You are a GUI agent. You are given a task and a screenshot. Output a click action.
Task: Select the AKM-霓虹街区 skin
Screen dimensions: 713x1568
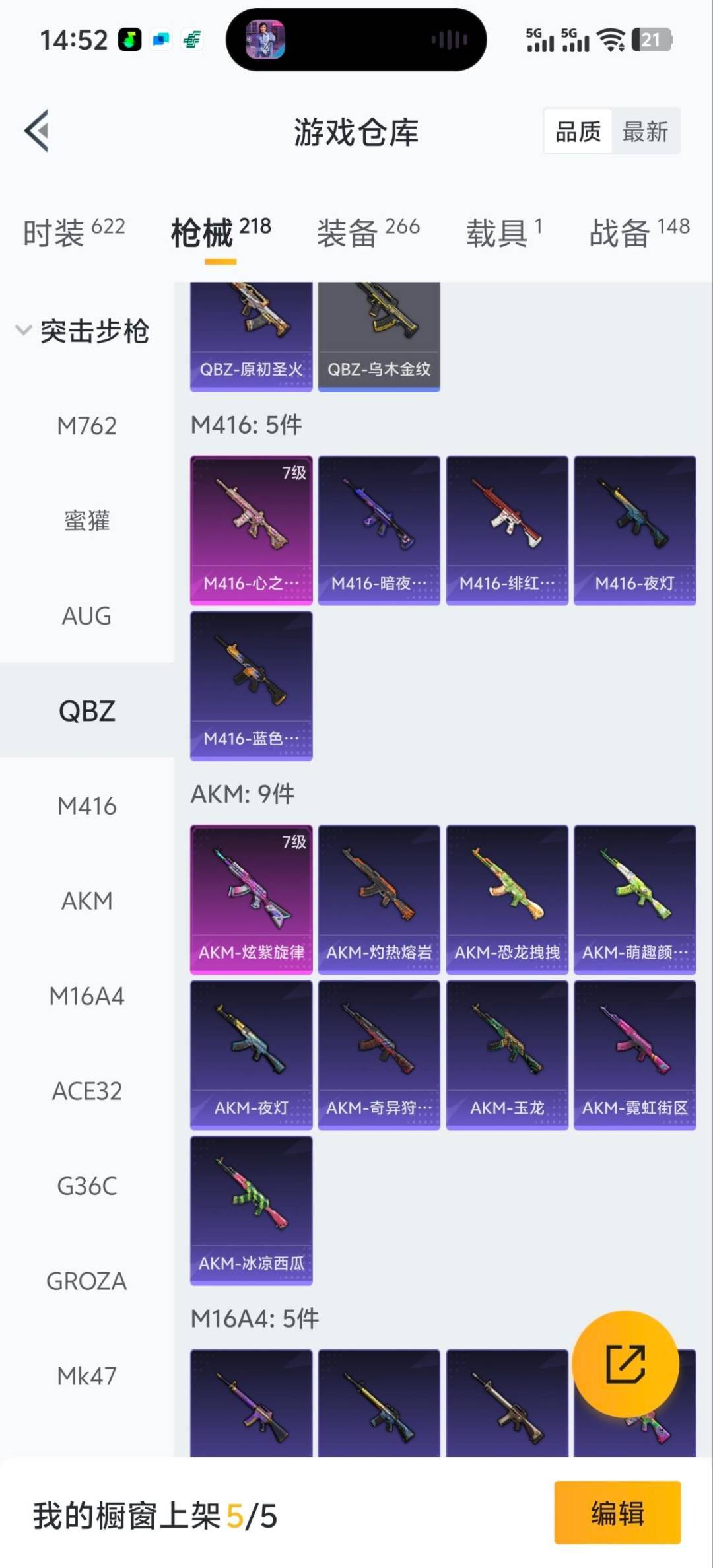pos(634,1055)
